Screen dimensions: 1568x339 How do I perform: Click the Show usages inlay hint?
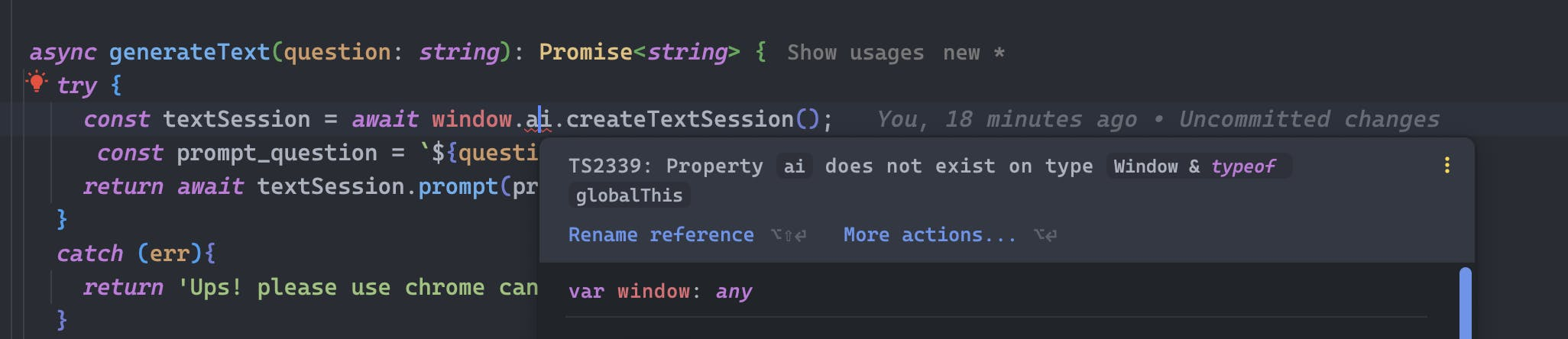pyautogui.click(x=855, y=53)
